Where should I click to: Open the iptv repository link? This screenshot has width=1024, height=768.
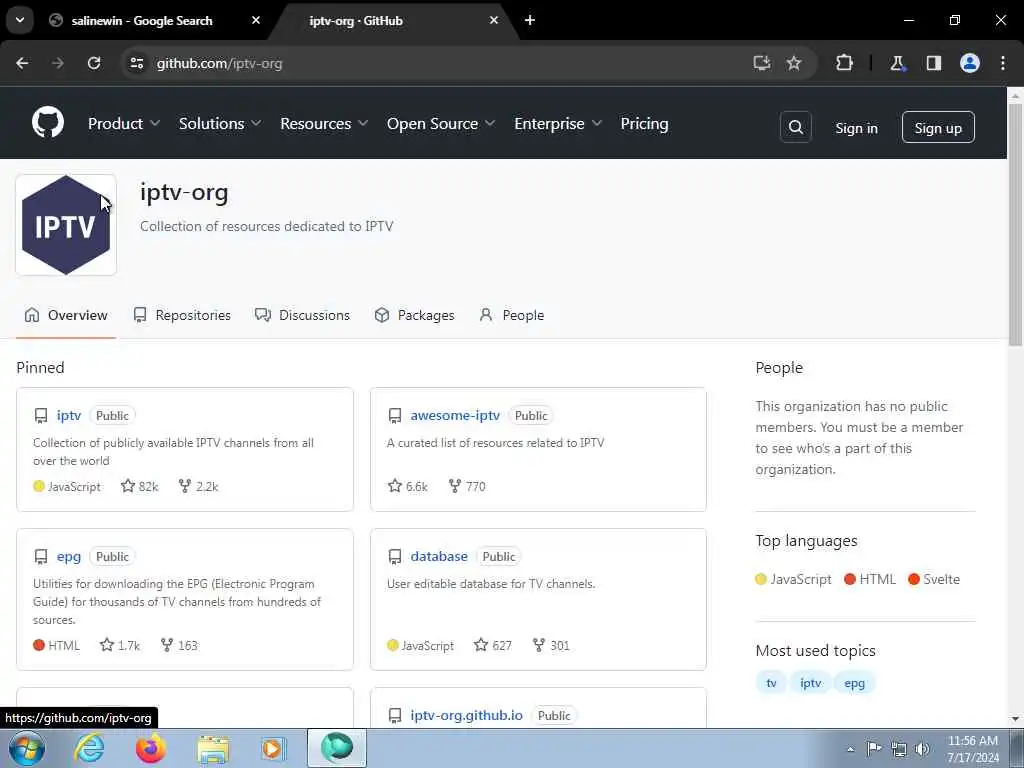69,415
